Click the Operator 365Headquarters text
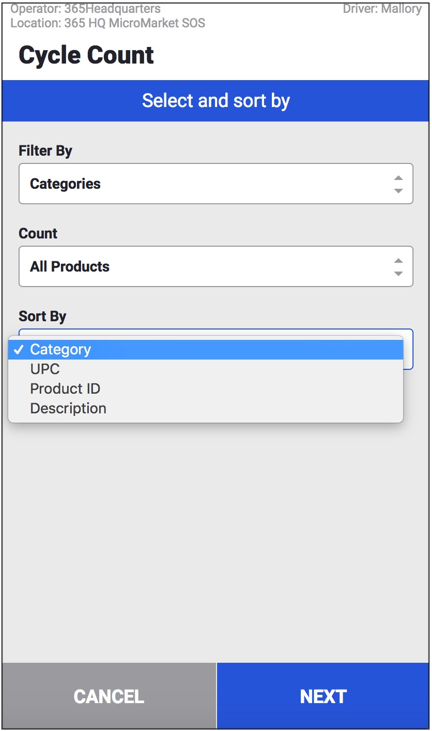This screenshot has width=432, height=731. pyautogui.click(x=85, y=9)
